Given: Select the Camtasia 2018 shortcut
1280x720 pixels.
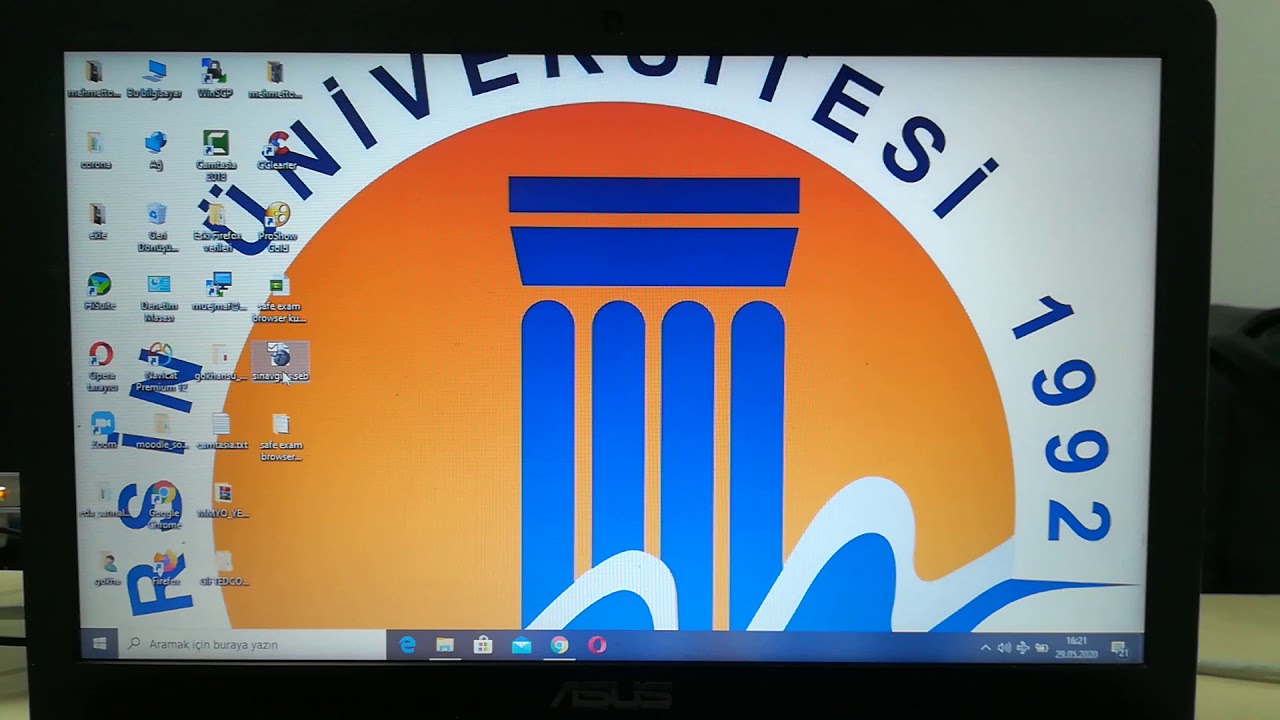Looking at the screenshot, I should point(216,156).
